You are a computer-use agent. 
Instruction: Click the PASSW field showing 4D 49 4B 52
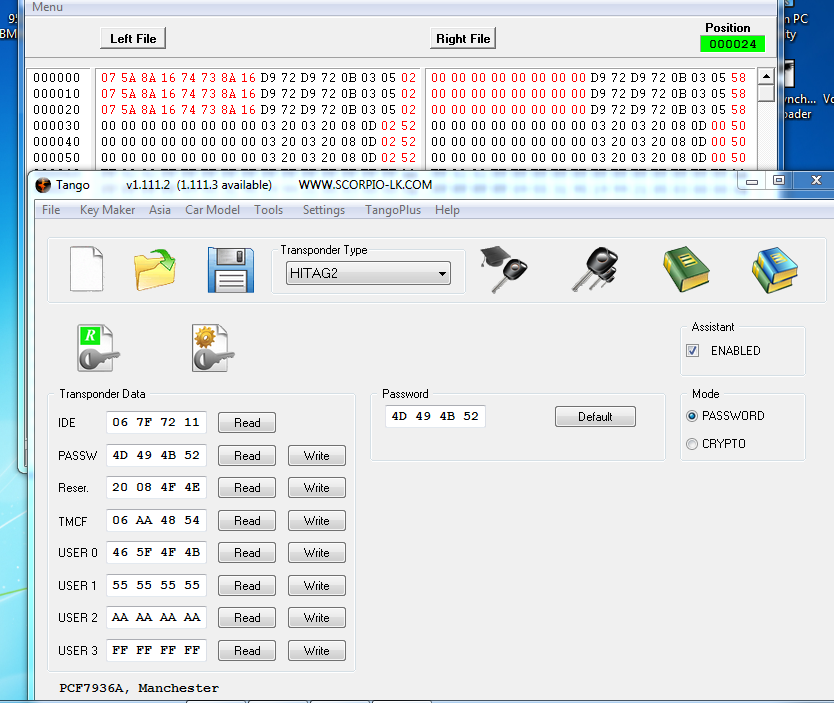tap(156, 455)
